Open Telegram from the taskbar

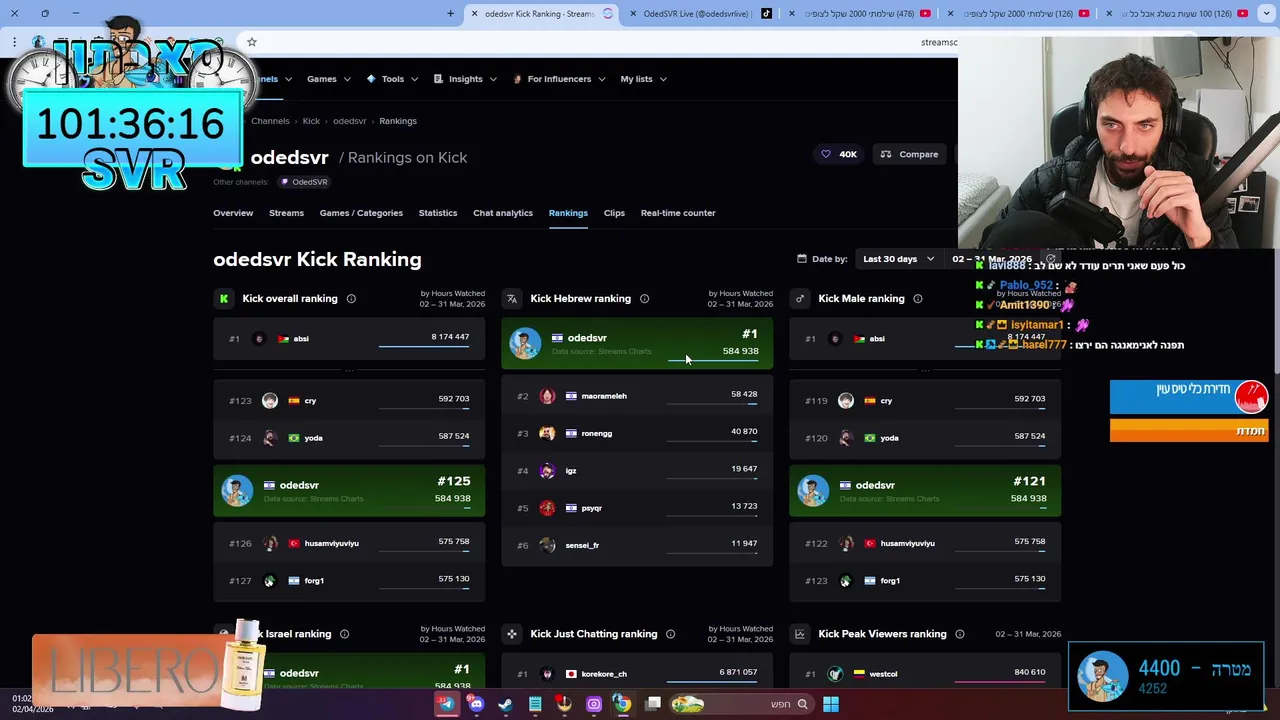(x=447, y=704)
